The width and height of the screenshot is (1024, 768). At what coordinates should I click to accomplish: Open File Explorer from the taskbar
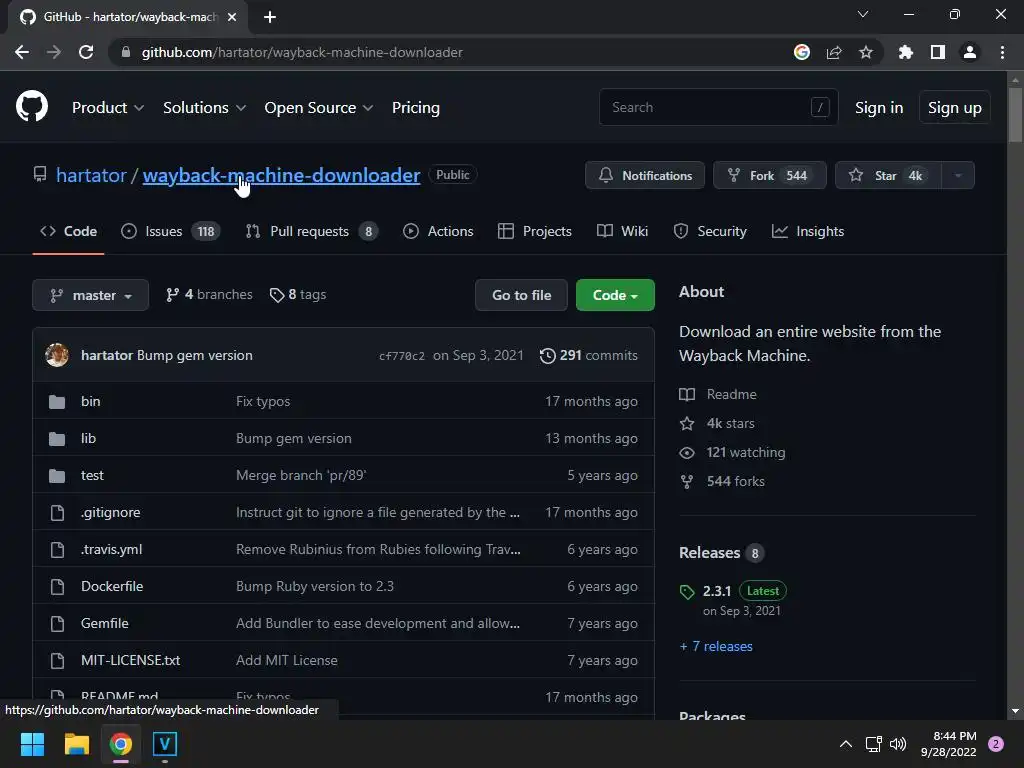(x=76, y=744)
